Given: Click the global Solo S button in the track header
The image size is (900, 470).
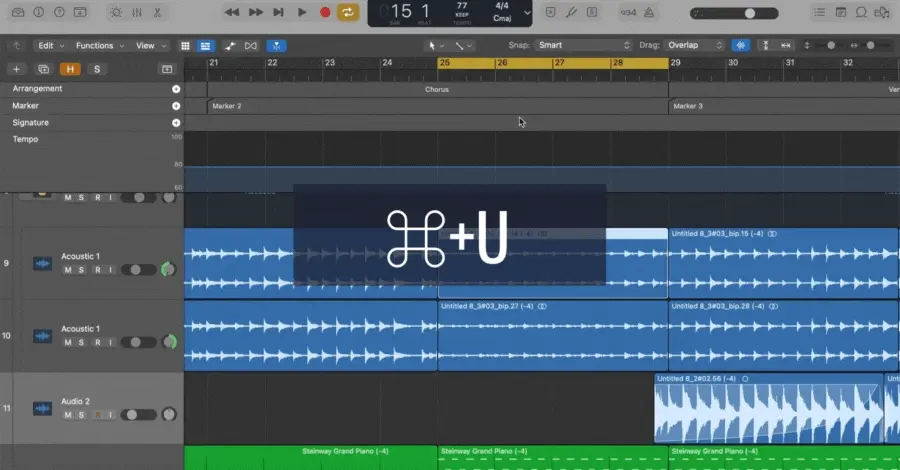Looking at the screenshot, I should tap(97, 69).
